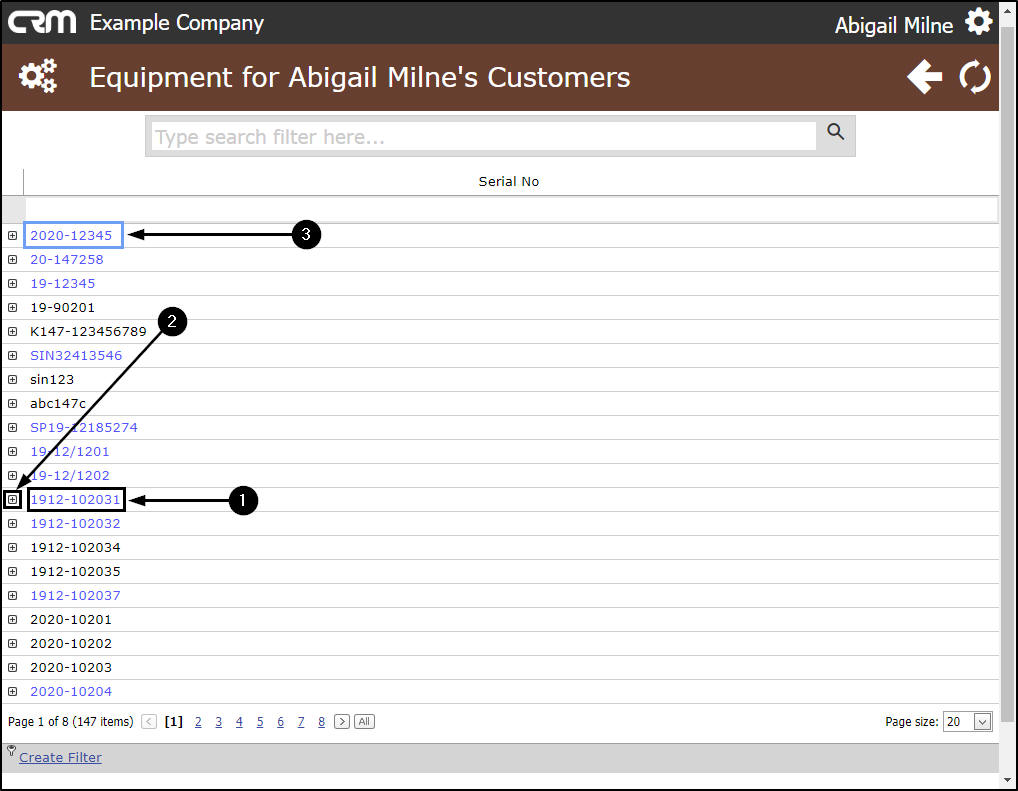Click the refresh icon in header
1018x791 pixels.
click(975, 77)
